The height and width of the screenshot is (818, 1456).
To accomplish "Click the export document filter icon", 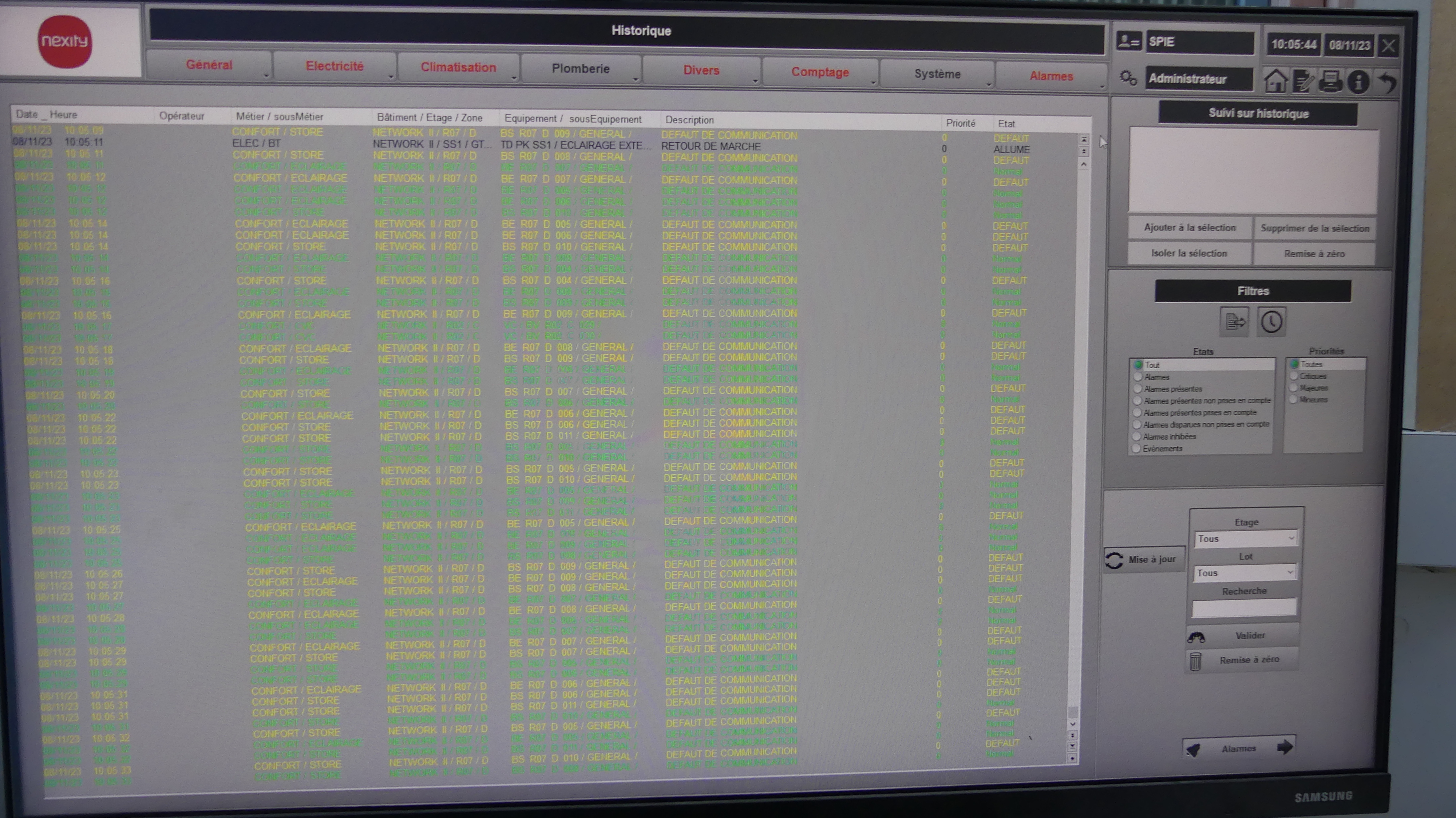I will click(x=1234, y=322).
